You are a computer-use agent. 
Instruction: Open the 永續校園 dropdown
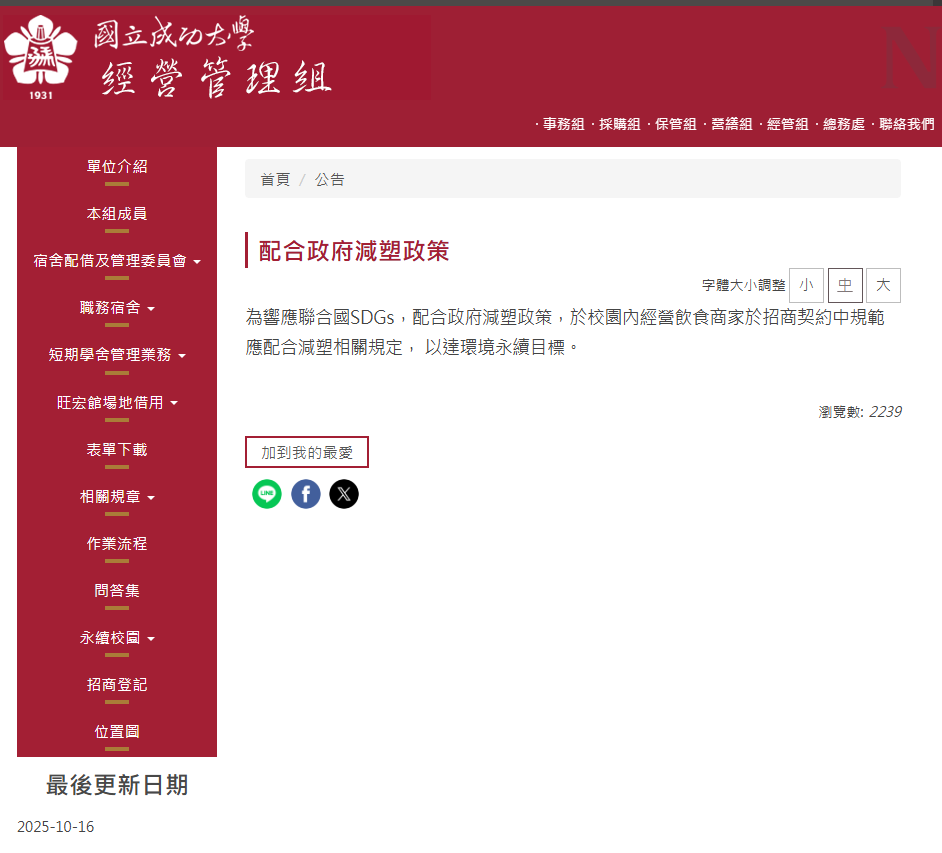117,638
